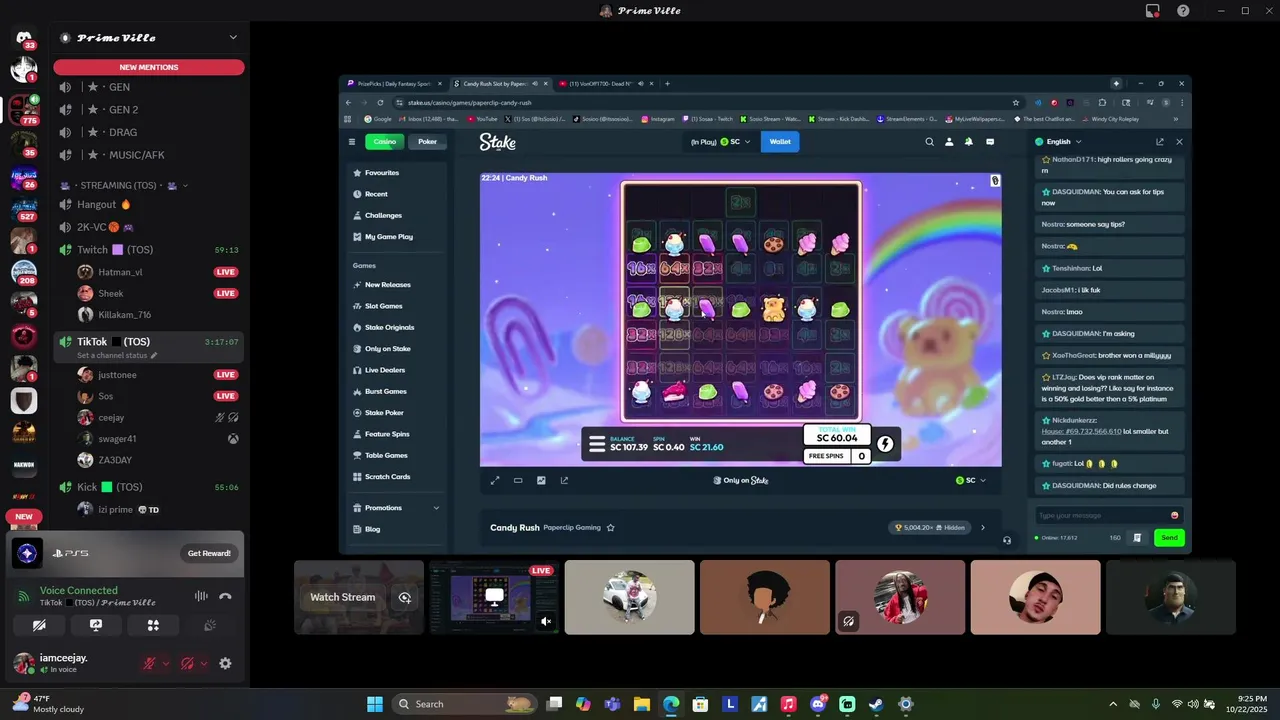Open the (In Play) SC balance dropdown

click(x=720, y=142)
